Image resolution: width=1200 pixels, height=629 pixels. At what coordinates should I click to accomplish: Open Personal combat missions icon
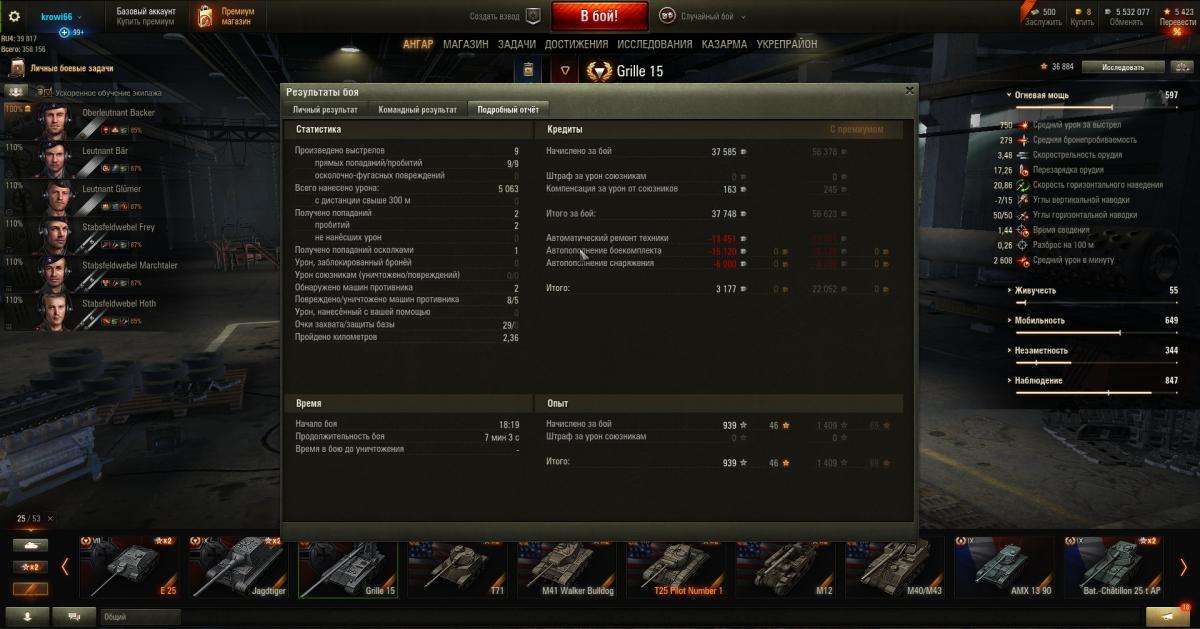click(x=16, y=68)
